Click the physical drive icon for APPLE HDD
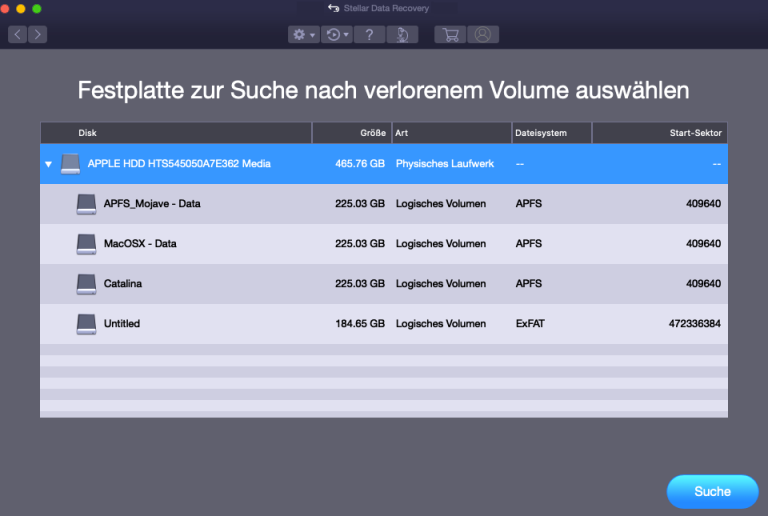Image resolution: width=768 pixels, height=516 pixels. tap(71, 164)
